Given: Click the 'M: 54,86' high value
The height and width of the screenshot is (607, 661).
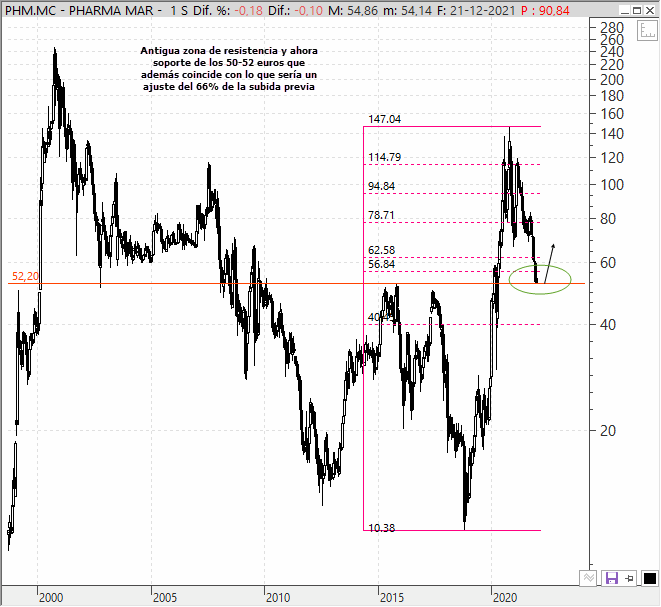Looking at the screenshot, I should [x=353, y=11].
